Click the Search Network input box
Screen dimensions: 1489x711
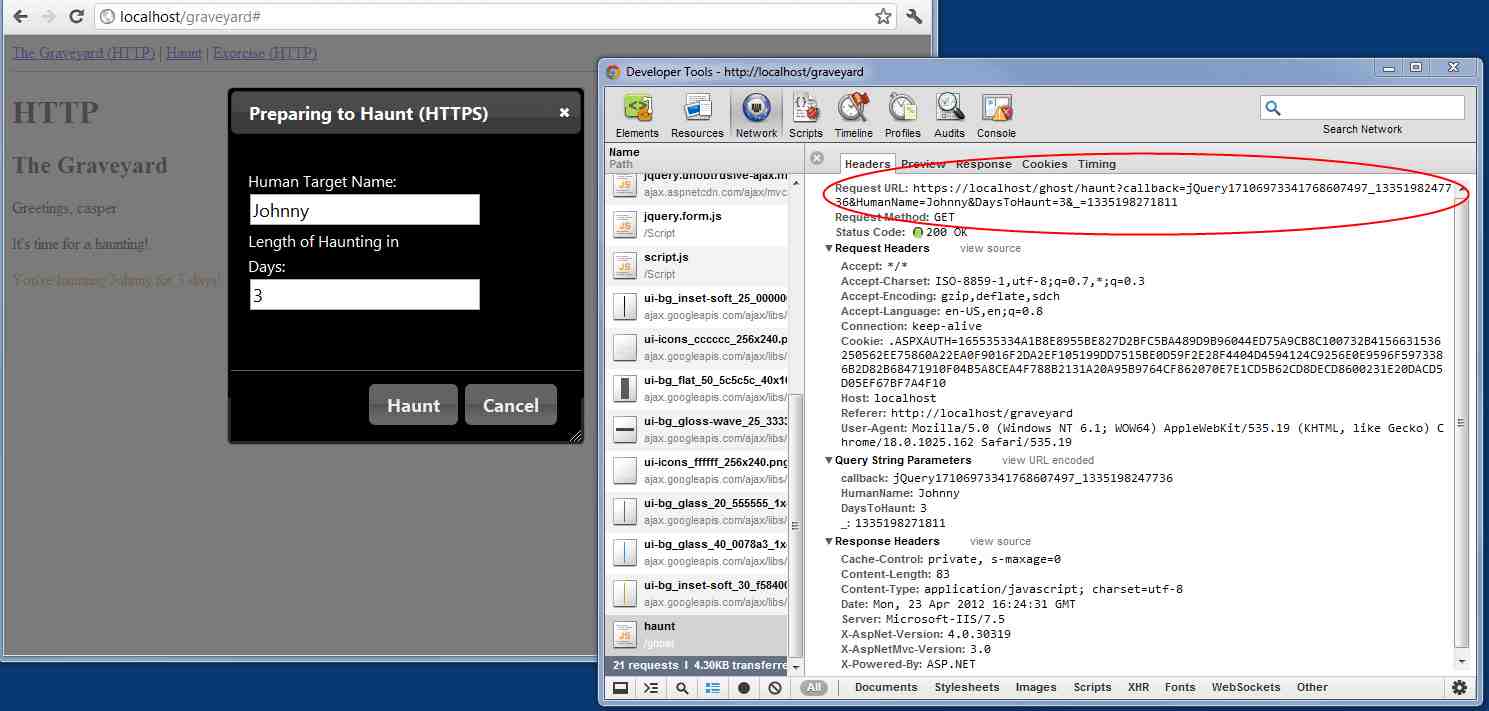tap(1372, 108)
